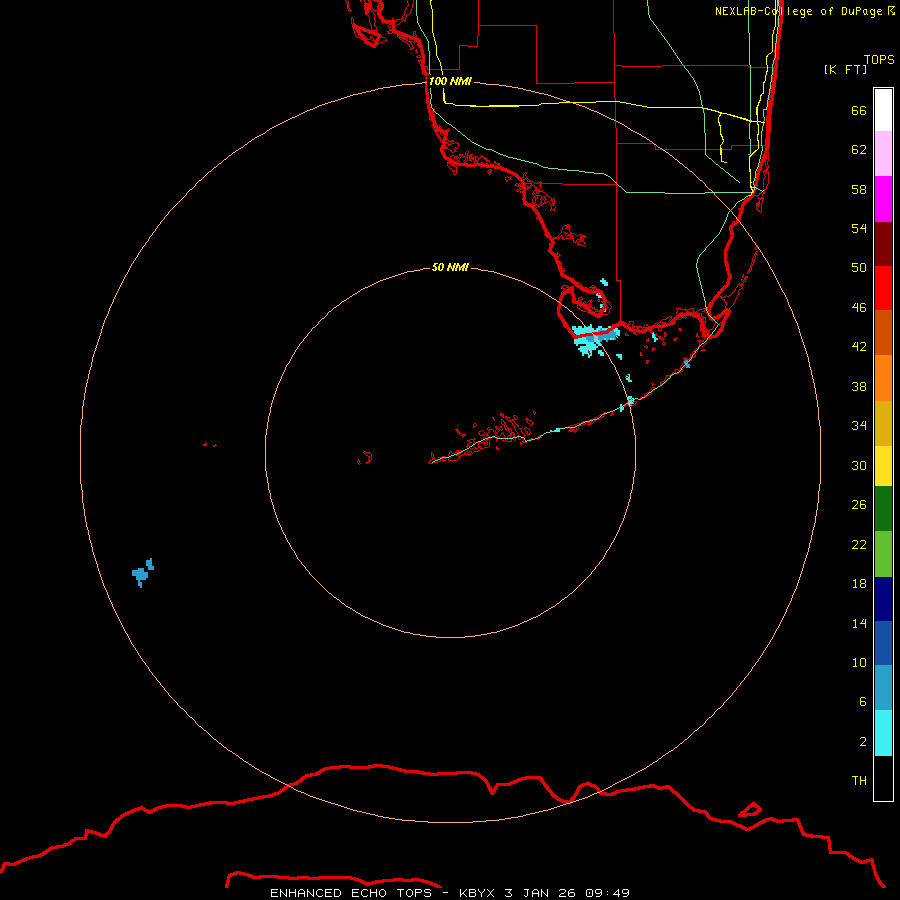The height and width of the screenshot is (900, 900).
Task: Select the bright red legend swatch
Action: coord(883,288)
